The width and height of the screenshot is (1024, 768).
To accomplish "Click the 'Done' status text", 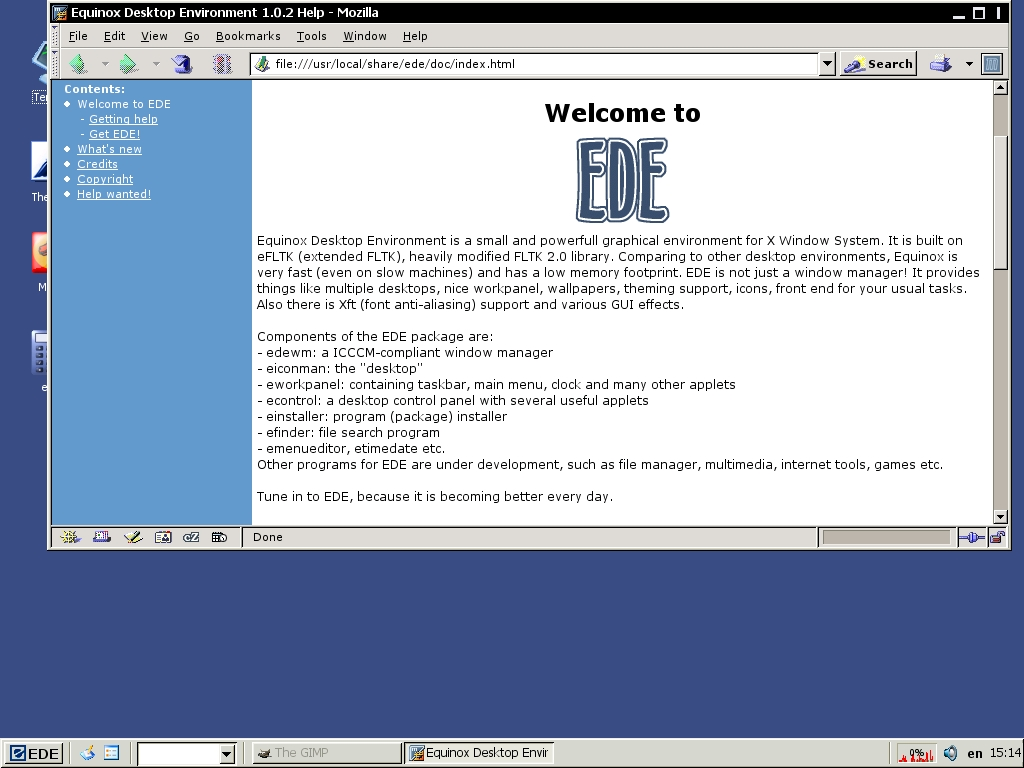I will (x=268, y=537).
